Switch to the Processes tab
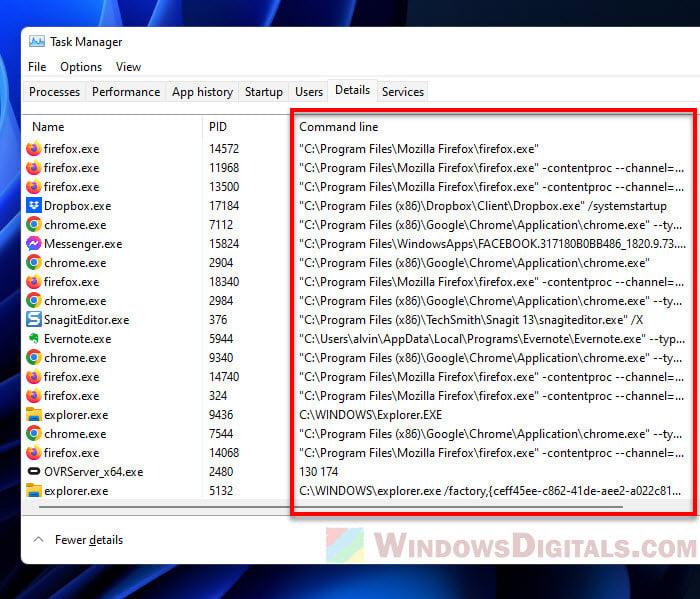 point(54,92)
